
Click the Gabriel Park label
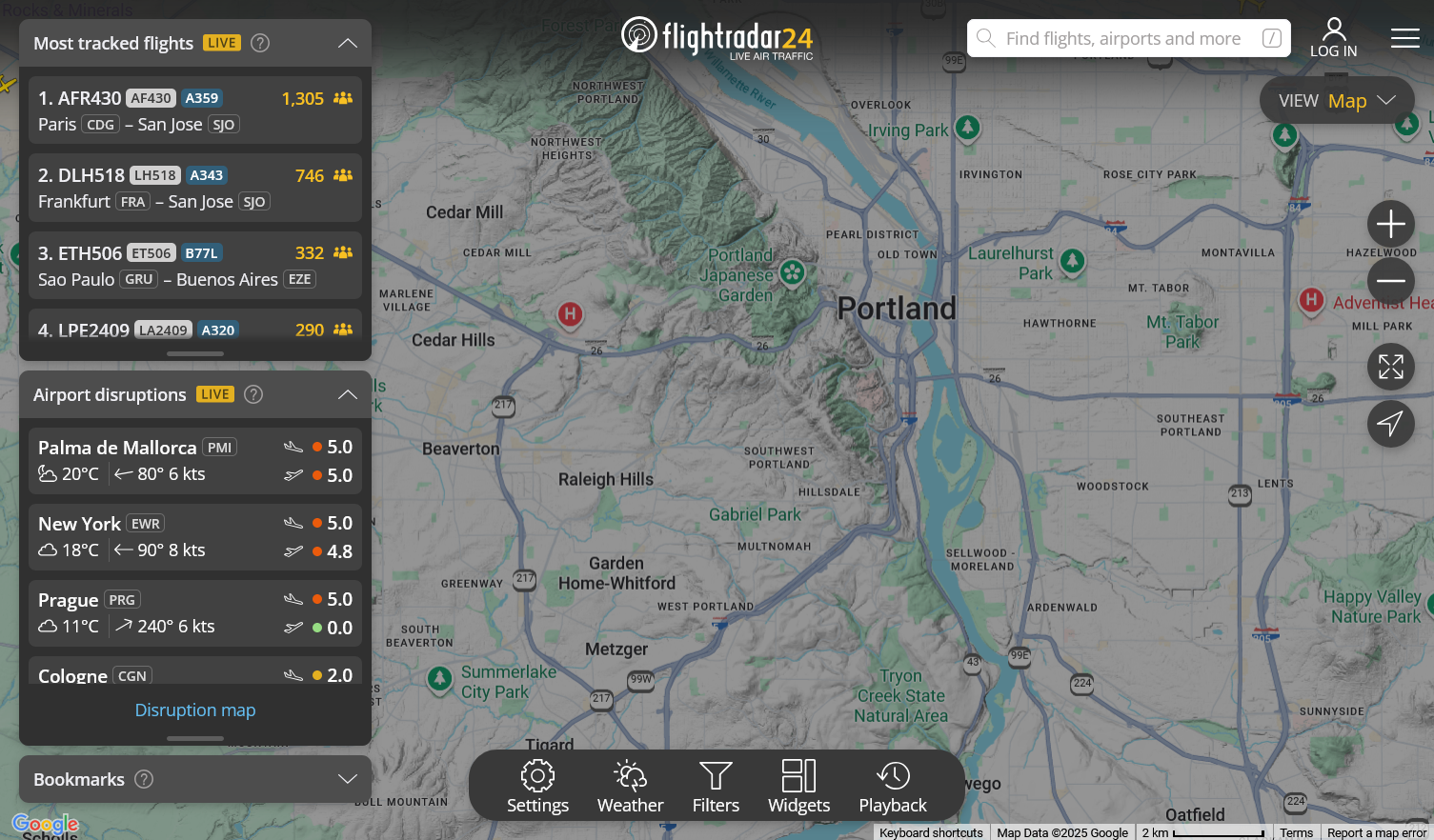point(755,514)
